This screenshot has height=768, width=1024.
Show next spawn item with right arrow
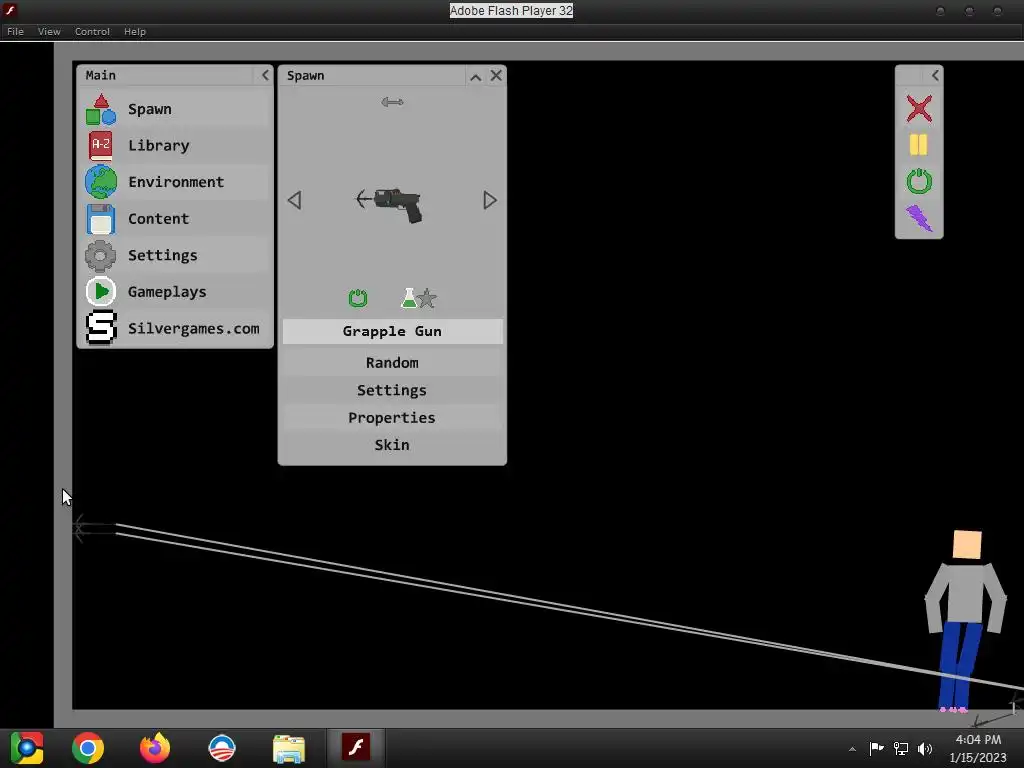(490, 200)
